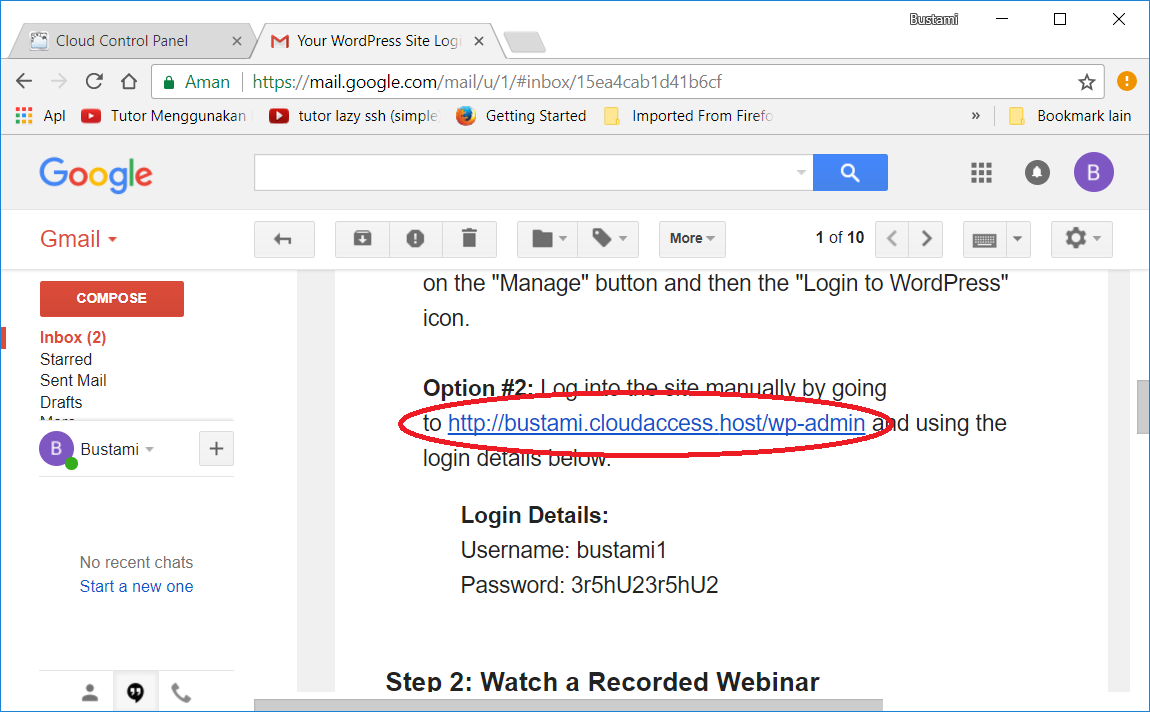Click the blue search button
Image resolution: width=1150 pixels, height=712 pixels.
850,172
